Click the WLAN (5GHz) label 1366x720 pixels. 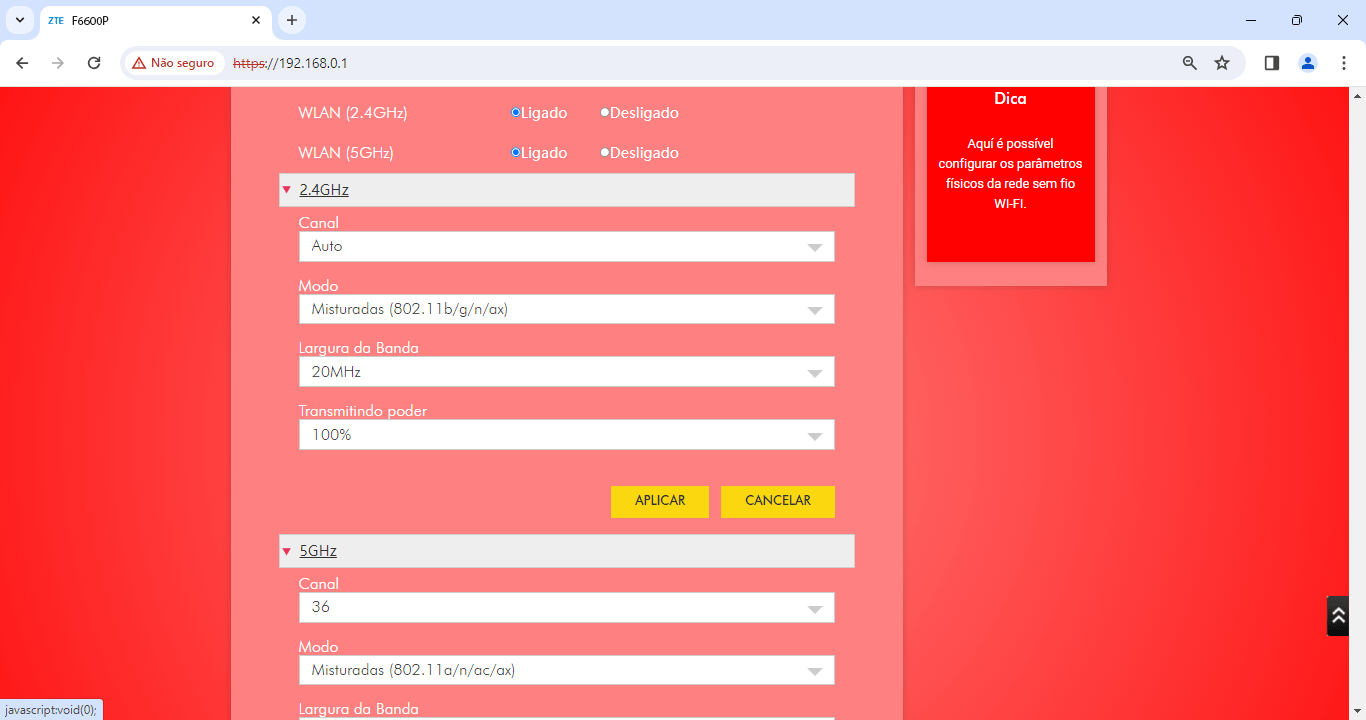coord(346,153)
